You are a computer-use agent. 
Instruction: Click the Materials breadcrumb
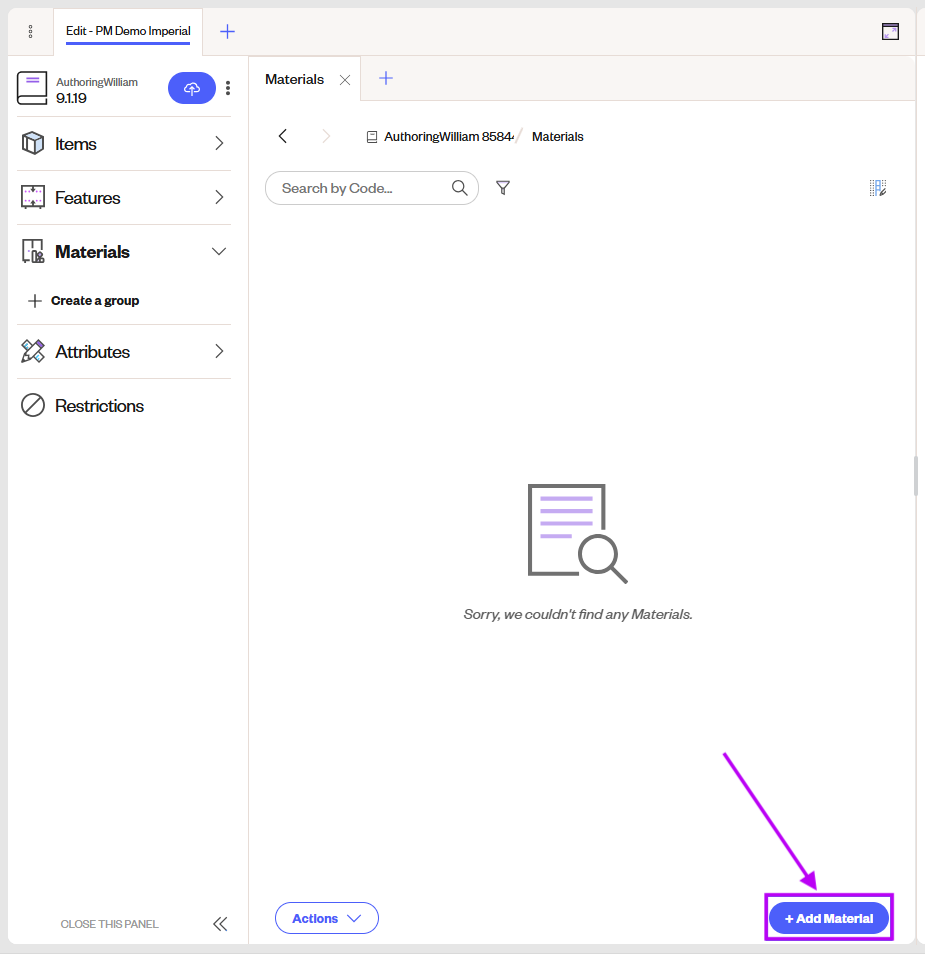pyautogui.click(x=557, y=136)
